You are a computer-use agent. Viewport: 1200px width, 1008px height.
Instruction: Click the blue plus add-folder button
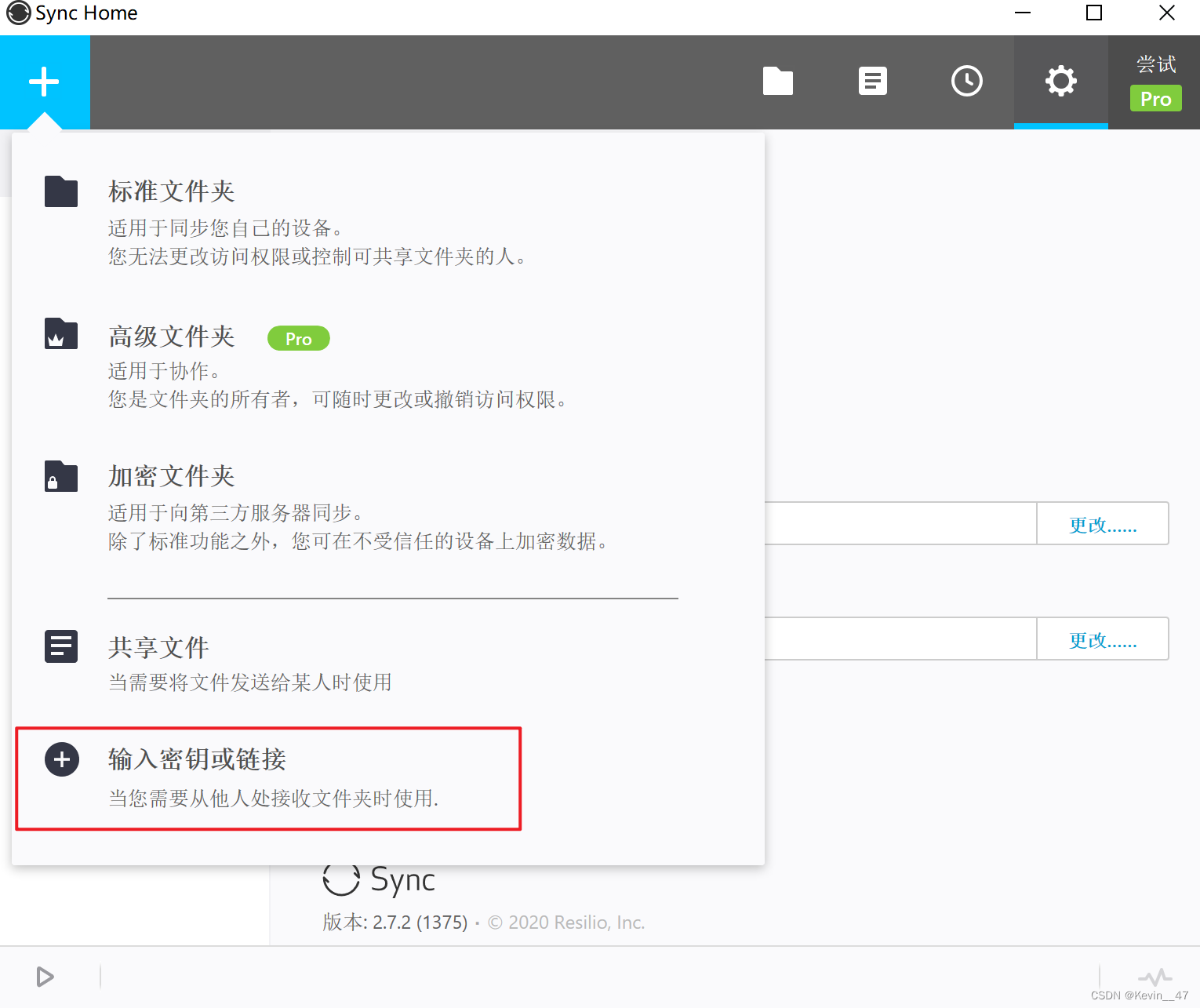45,82
